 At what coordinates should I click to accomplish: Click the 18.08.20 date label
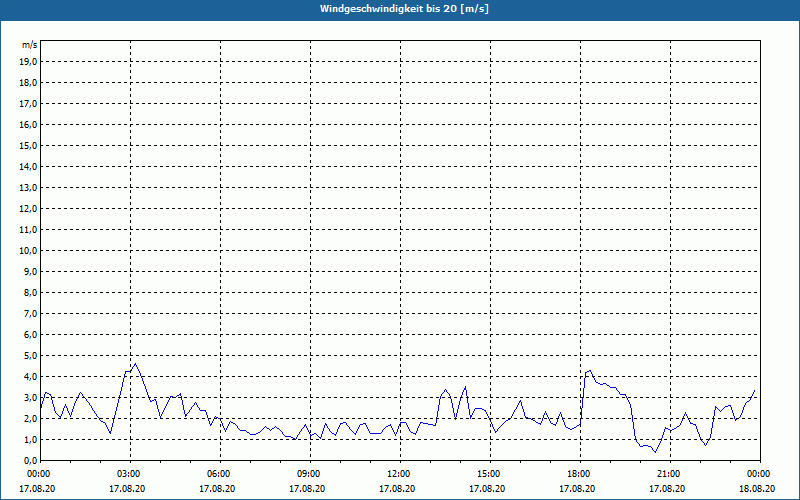click(757, 489)
